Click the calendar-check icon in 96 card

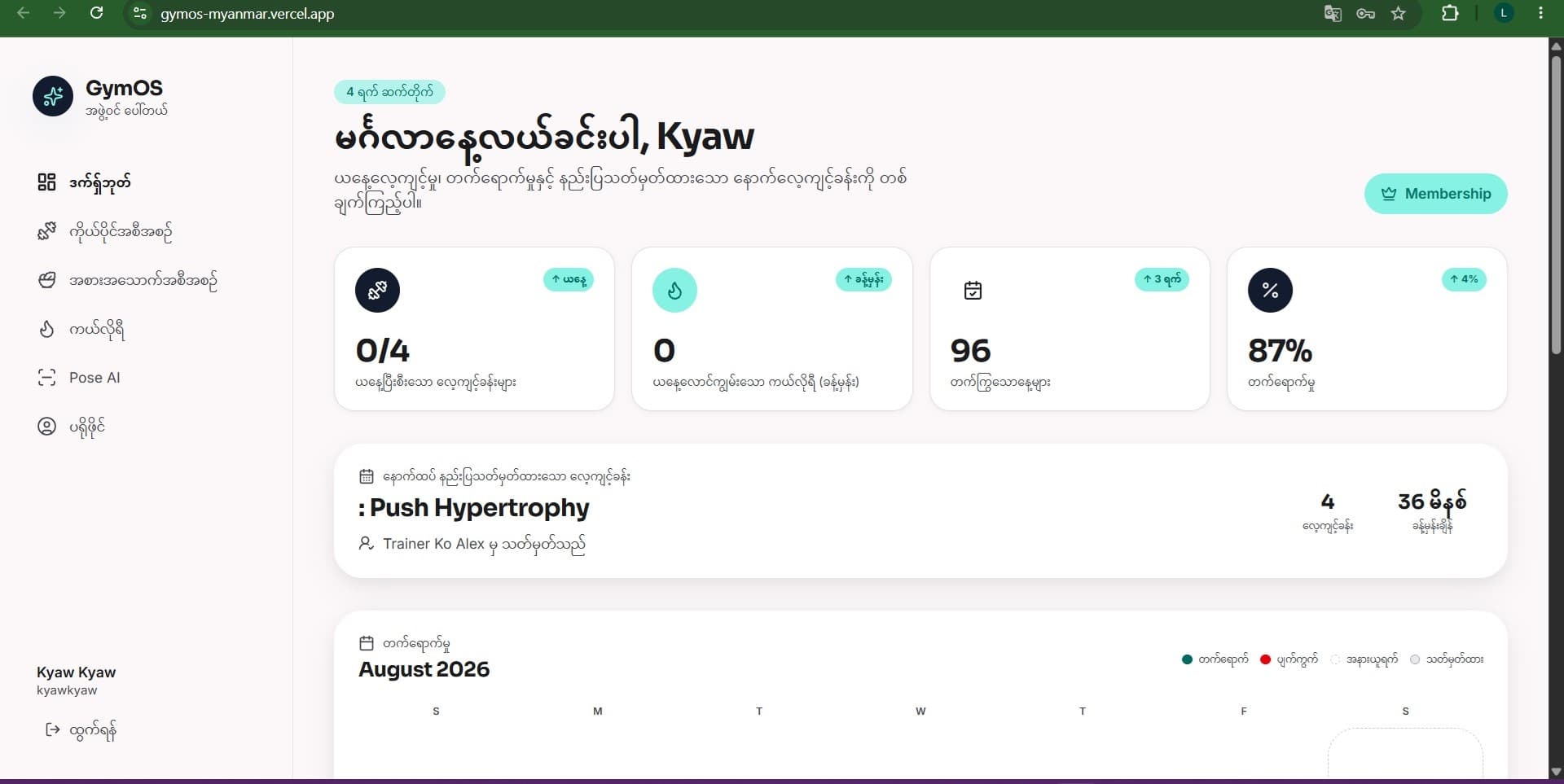tap(973, 290)
